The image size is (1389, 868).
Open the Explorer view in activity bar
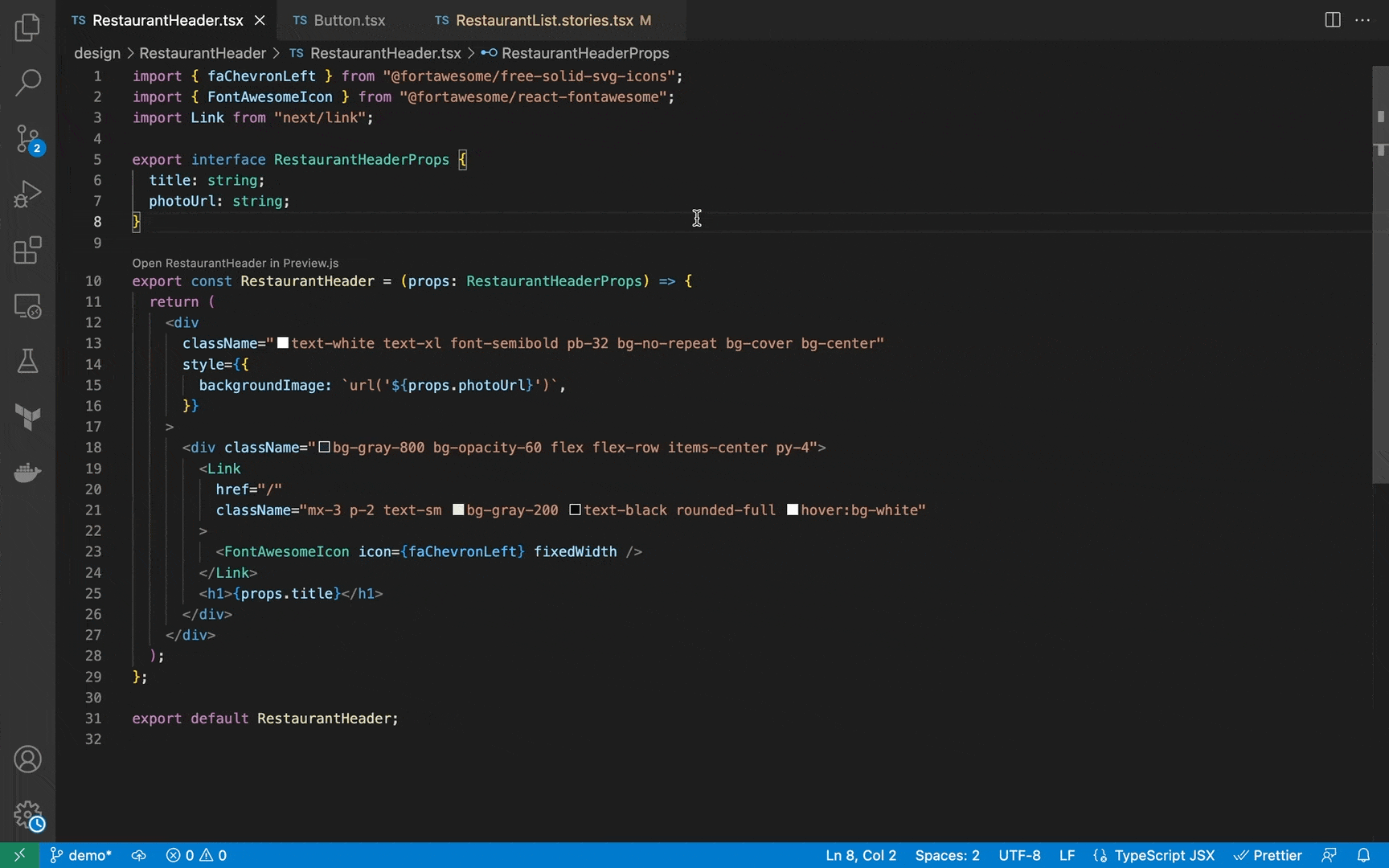[x=27, y=27]
